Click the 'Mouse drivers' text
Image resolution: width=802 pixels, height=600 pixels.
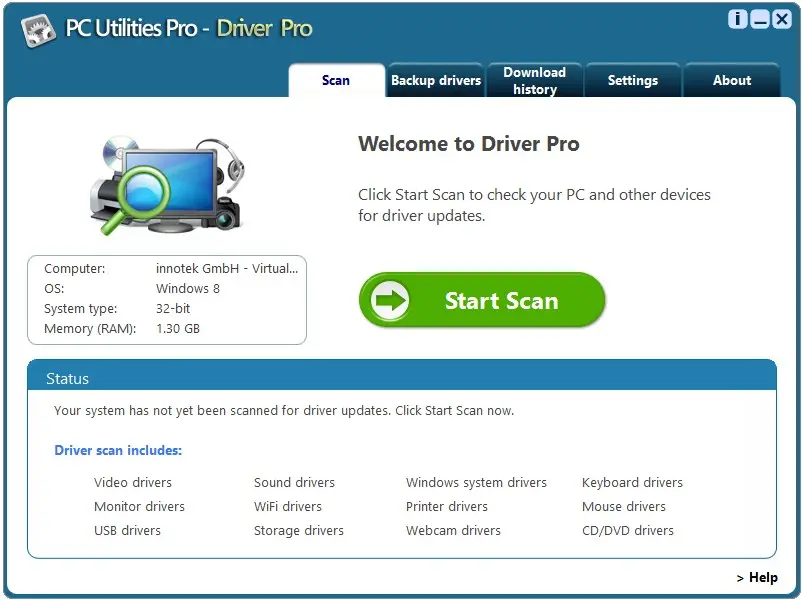coord(624,506)
